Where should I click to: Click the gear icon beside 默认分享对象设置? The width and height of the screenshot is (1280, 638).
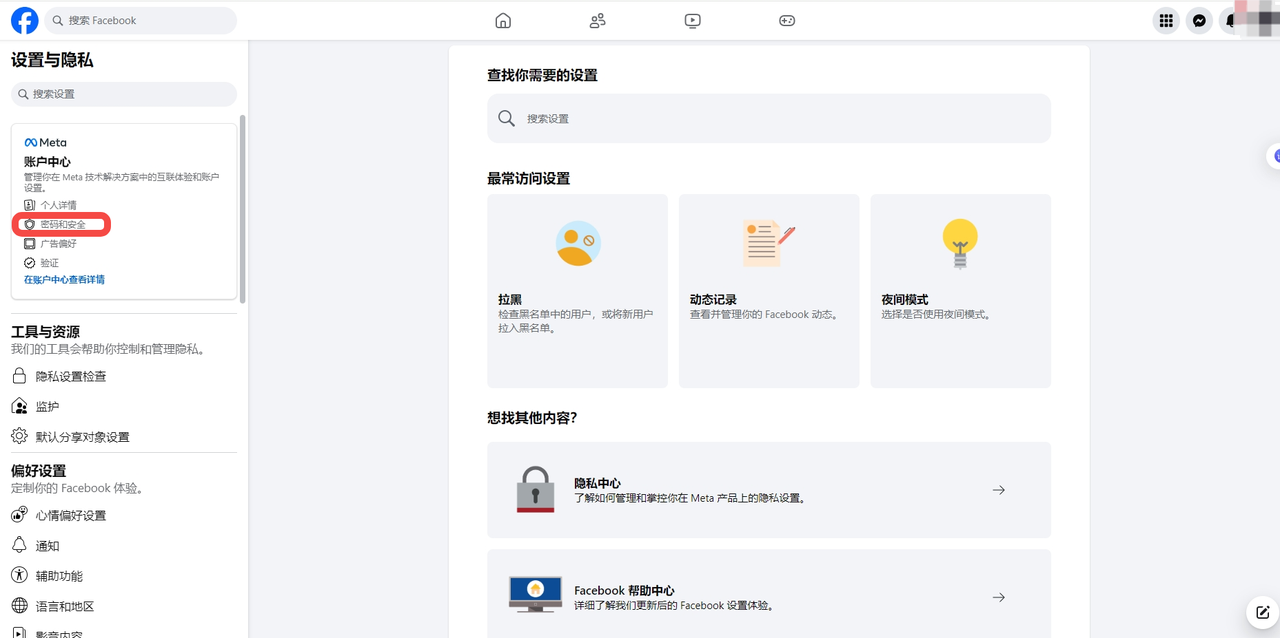[19, 436]
